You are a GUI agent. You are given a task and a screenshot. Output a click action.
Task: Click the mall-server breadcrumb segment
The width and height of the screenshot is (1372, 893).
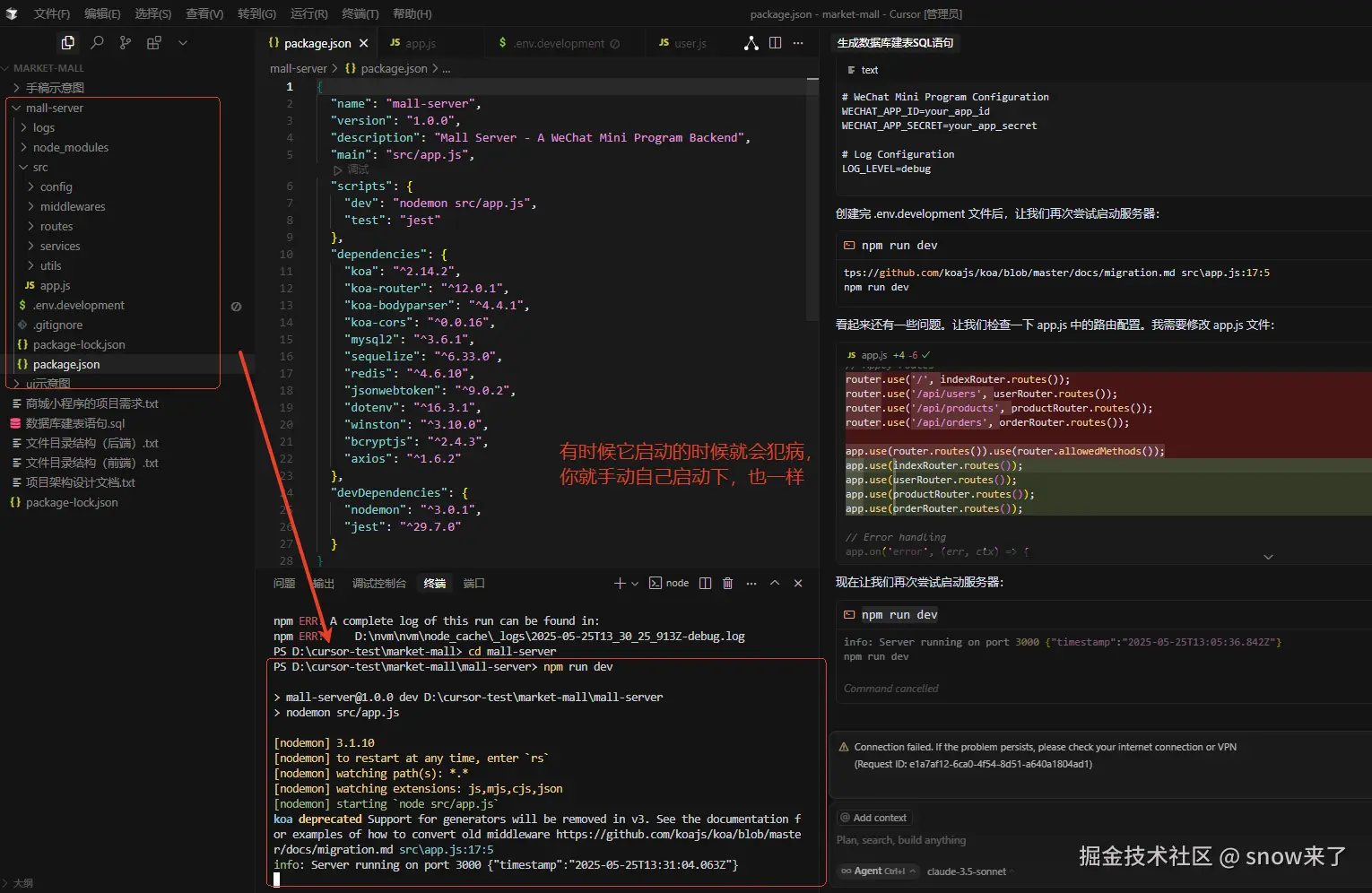tap(299, 68)
